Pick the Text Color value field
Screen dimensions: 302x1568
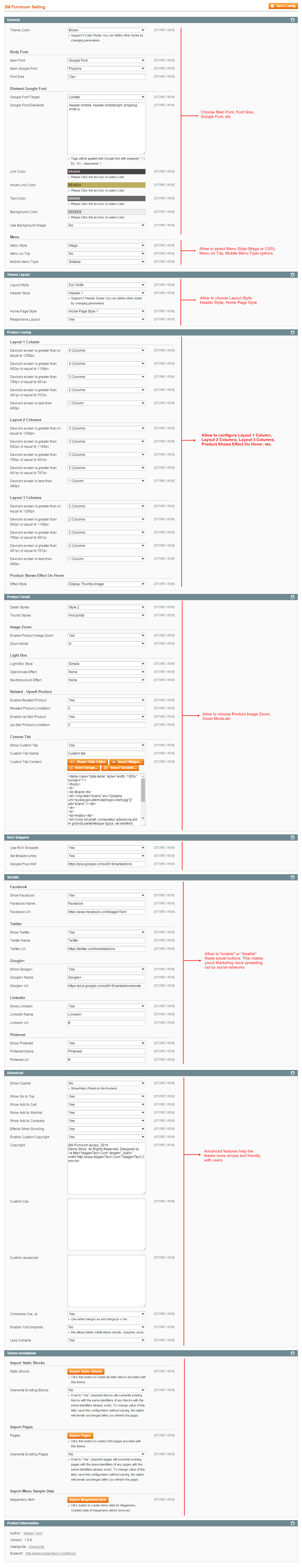pyautogui.click(x=106, y=199)
